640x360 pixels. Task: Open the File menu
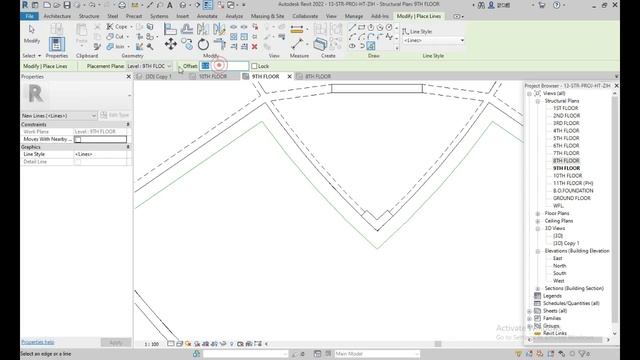[29, 16]
